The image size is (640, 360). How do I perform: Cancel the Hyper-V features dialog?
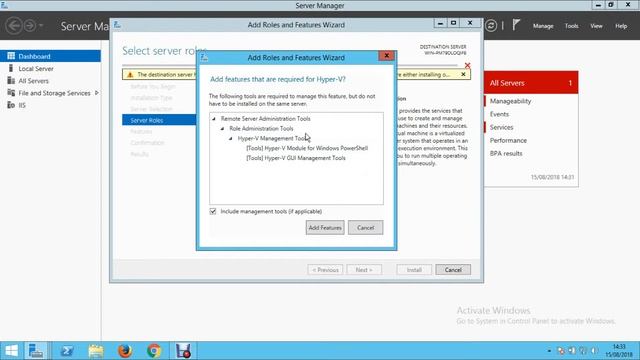click(365, 228)
